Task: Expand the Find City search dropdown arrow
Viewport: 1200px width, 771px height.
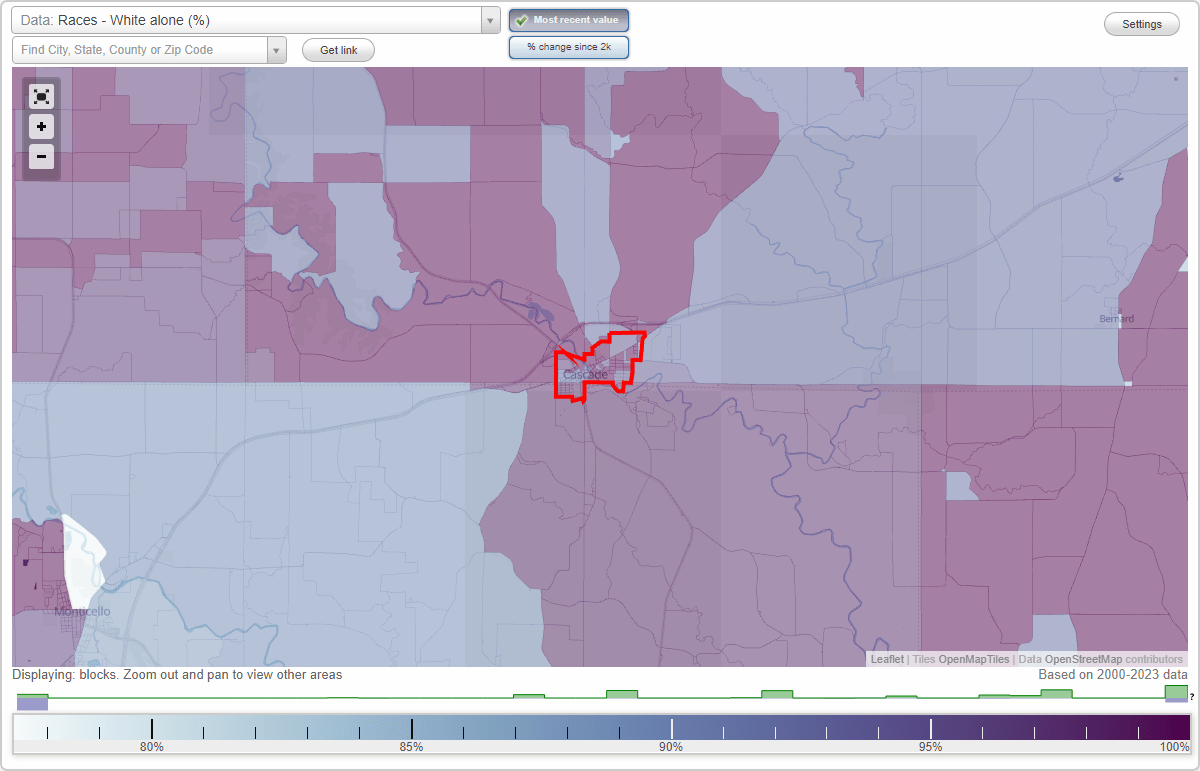Action: (279, 49)
